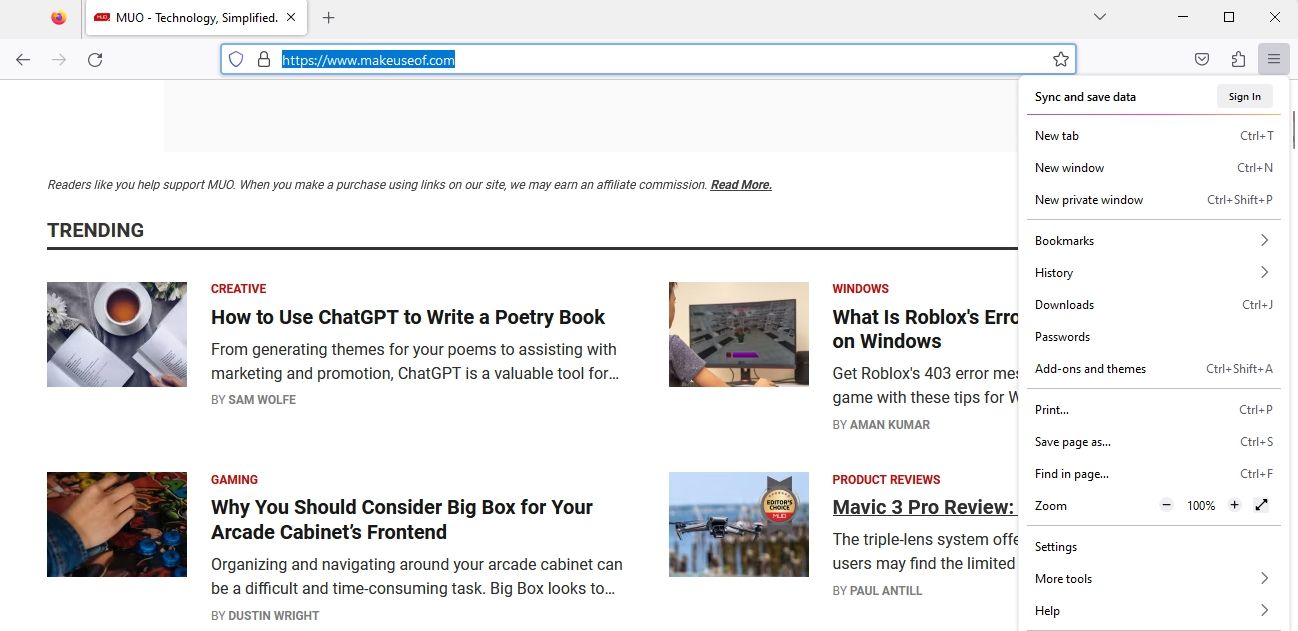This screenshot has height=631, width=1298.
Task: Open the extensions puzzle-piece icon
Action: pyautogui.click(x=1238, y=59)
